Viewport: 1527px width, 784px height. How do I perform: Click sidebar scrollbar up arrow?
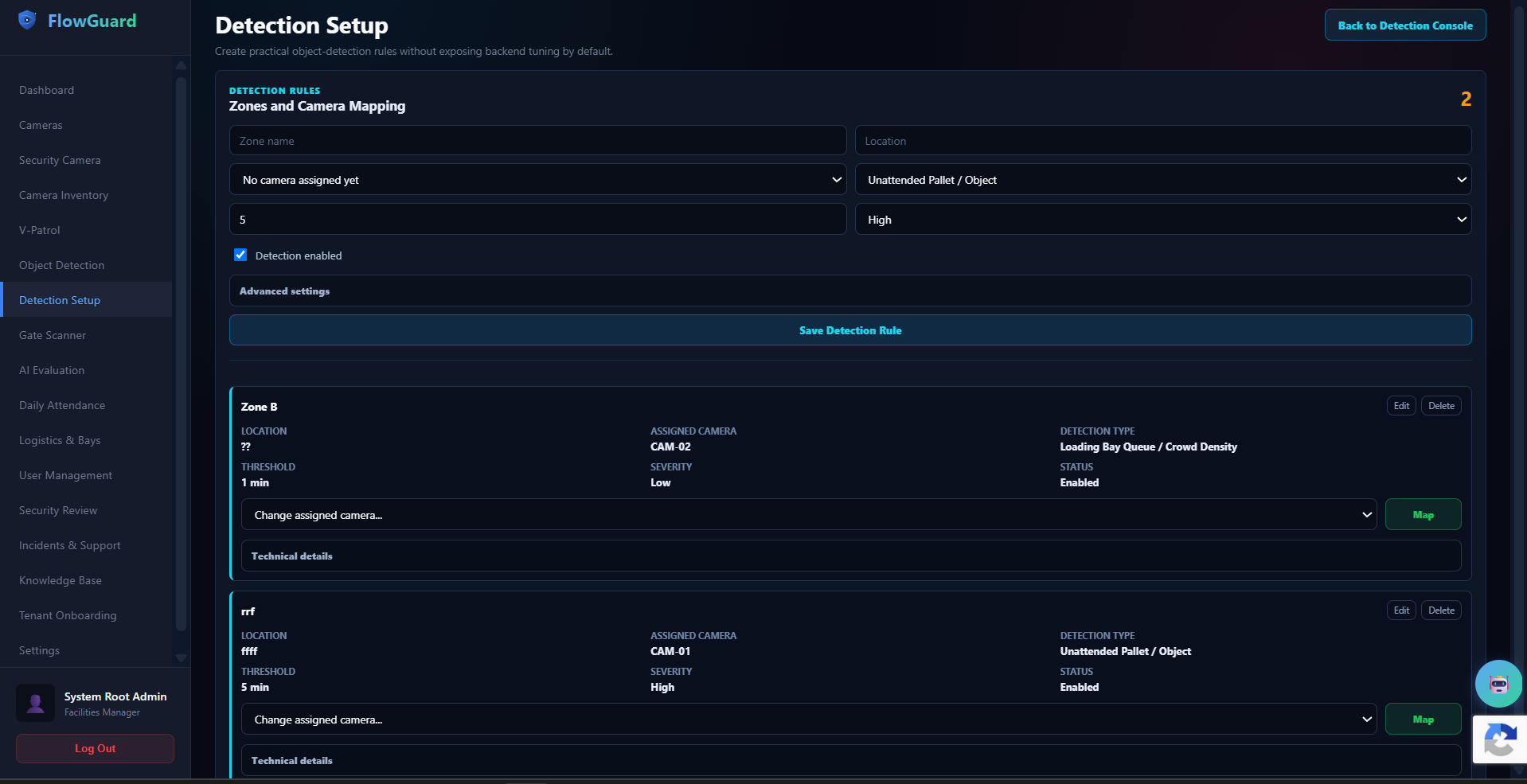point(181,65)
